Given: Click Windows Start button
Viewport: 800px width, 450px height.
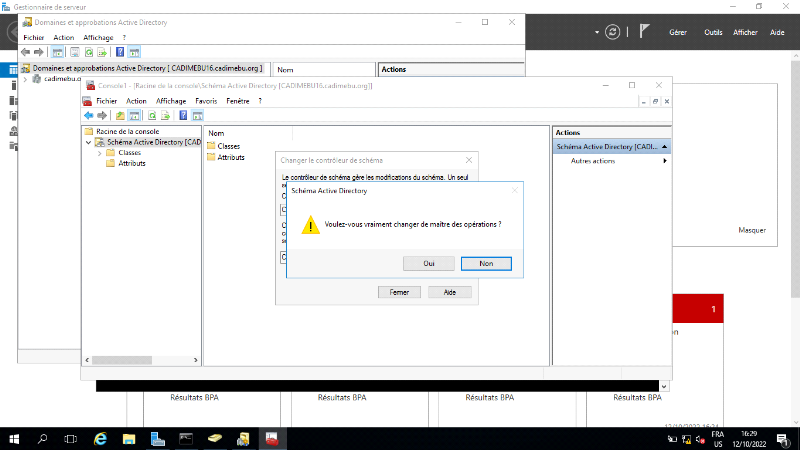Looking at the screenshot, I should click(x=14, y=439).
